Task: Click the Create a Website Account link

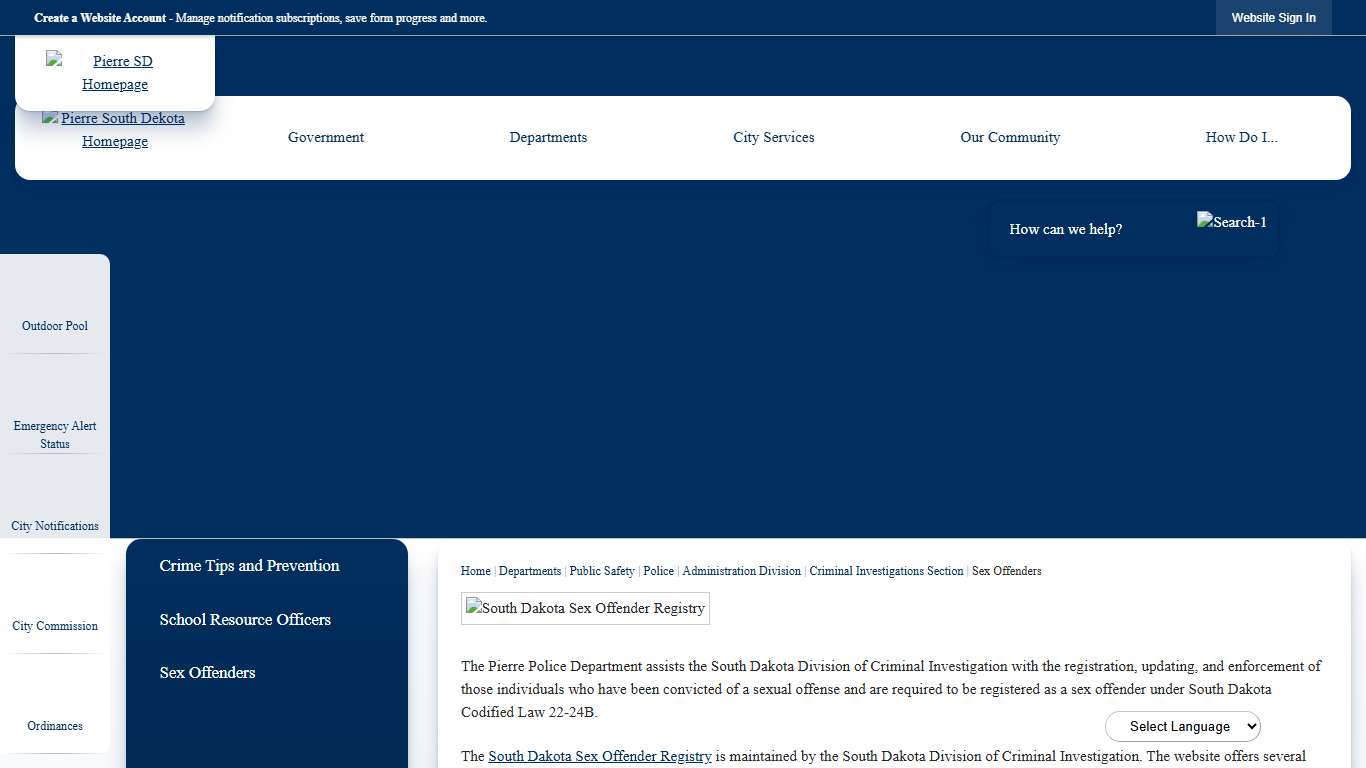Action: tap(100, 18)
